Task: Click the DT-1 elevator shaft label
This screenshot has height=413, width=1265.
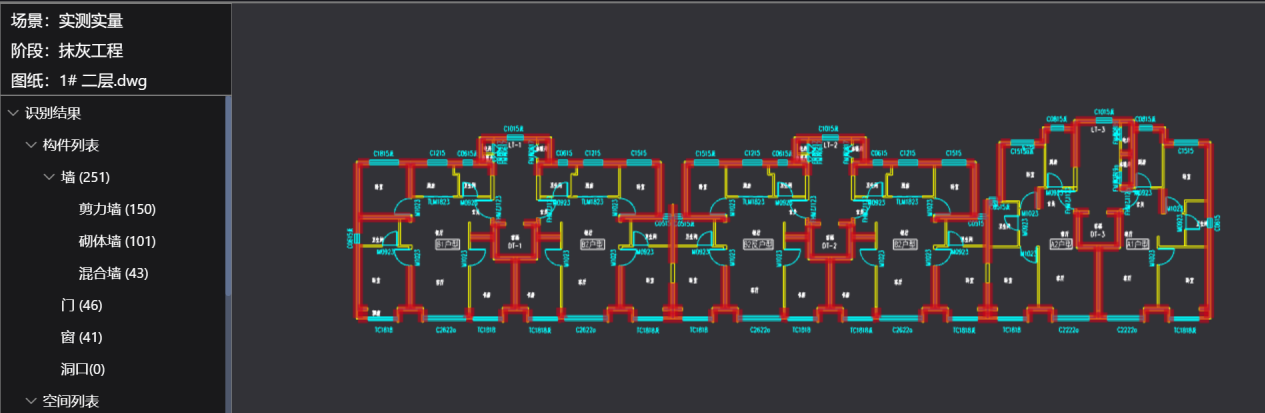Action: click(516, 245)
